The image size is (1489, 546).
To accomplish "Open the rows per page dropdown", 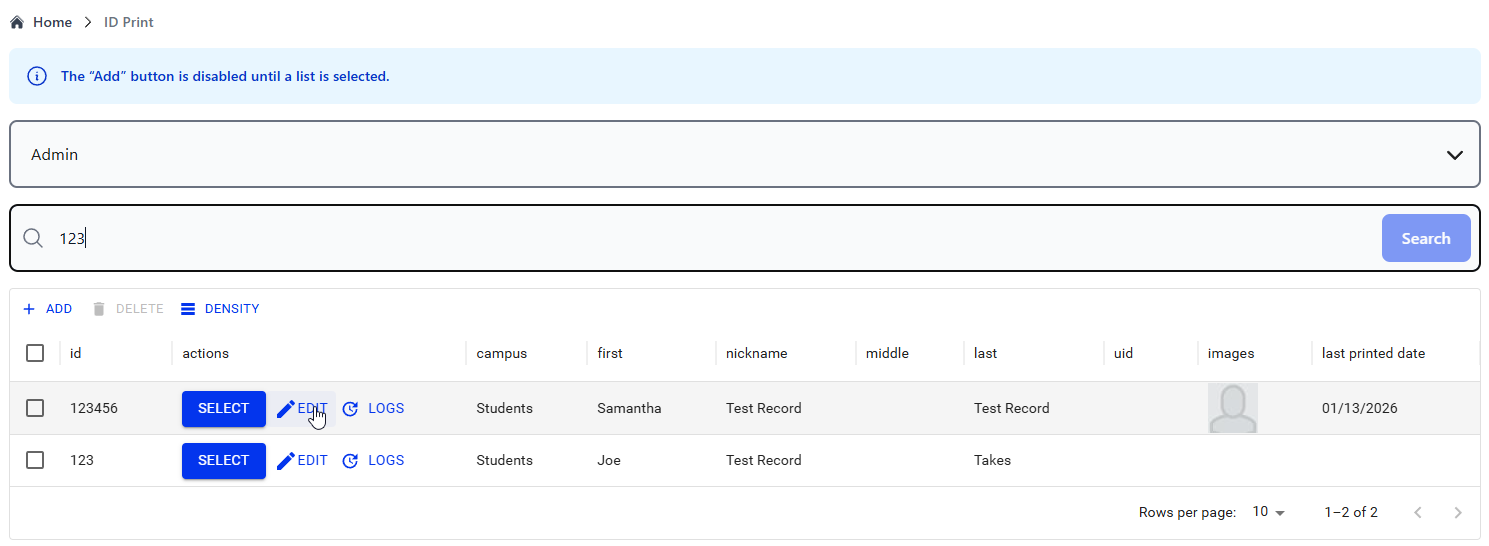I will click(1270, 512).
